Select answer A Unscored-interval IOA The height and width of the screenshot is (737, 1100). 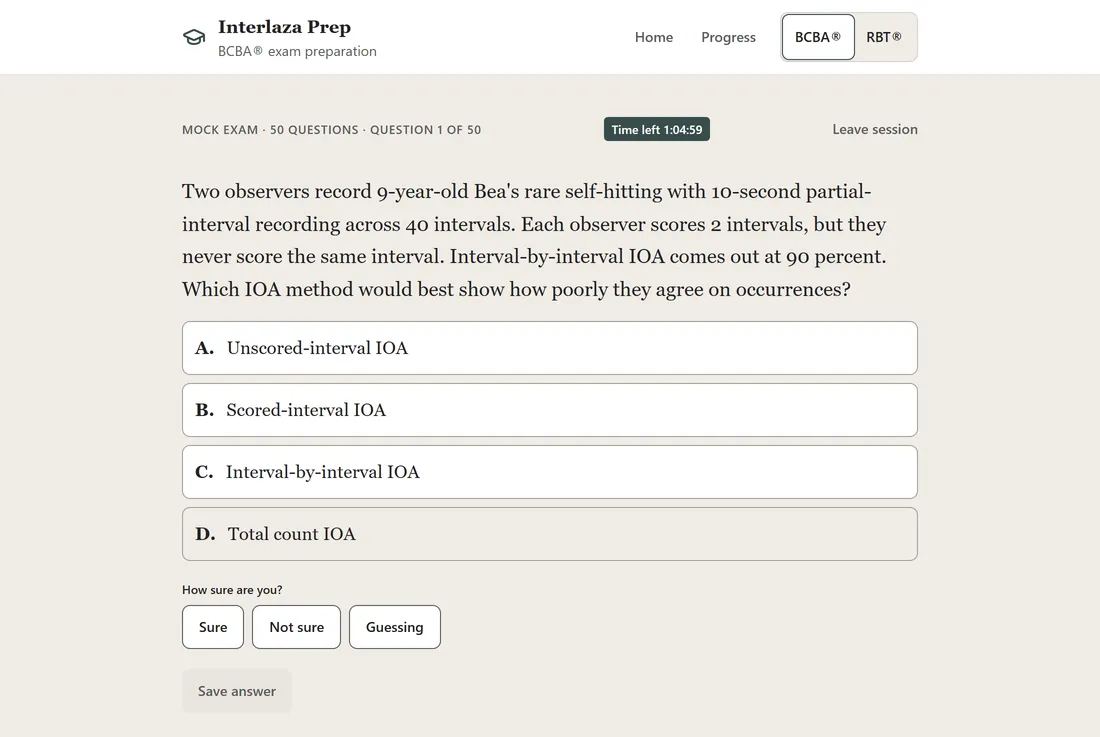pos(550,348)
